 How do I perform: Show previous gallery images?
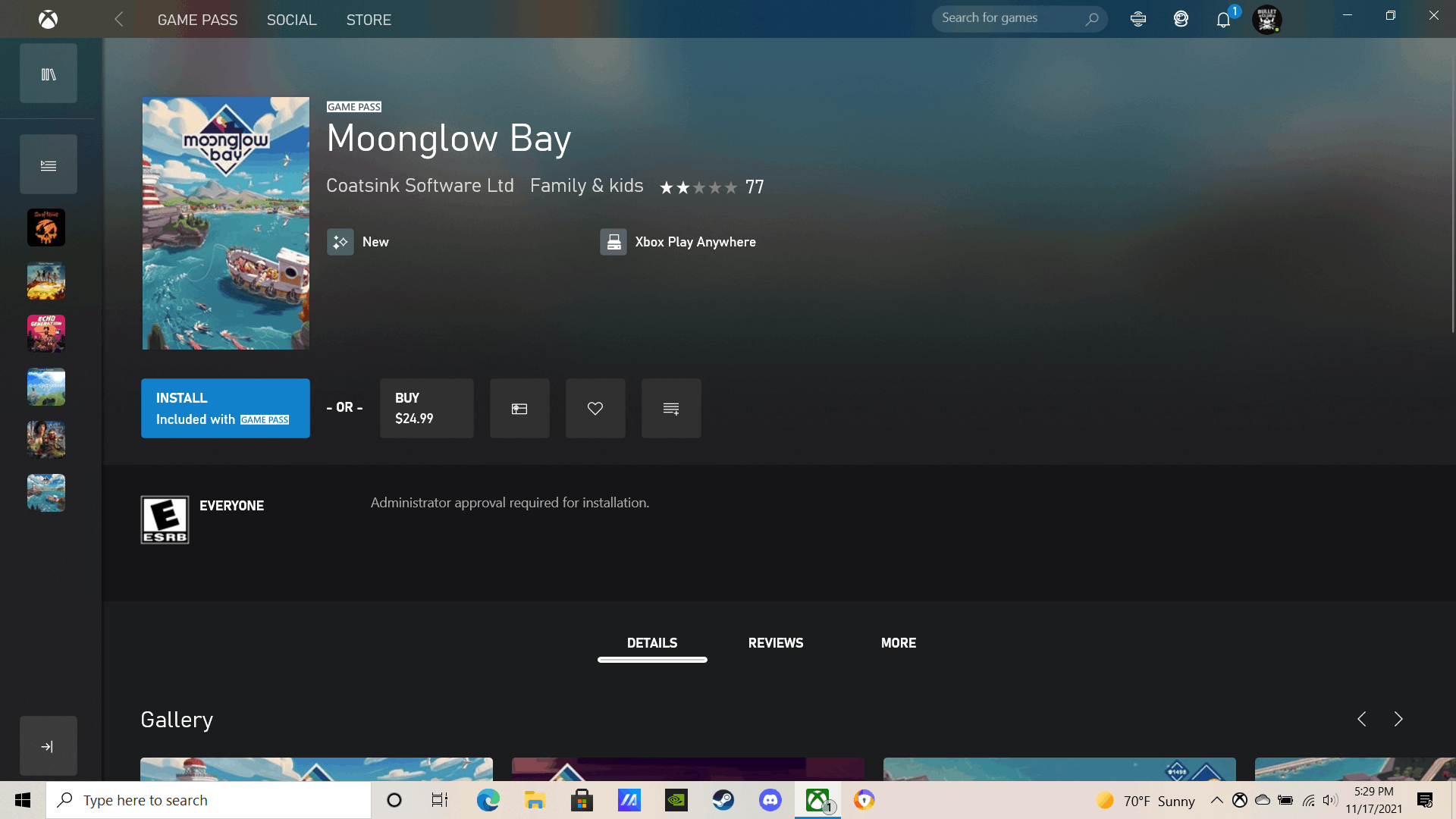1362,719
